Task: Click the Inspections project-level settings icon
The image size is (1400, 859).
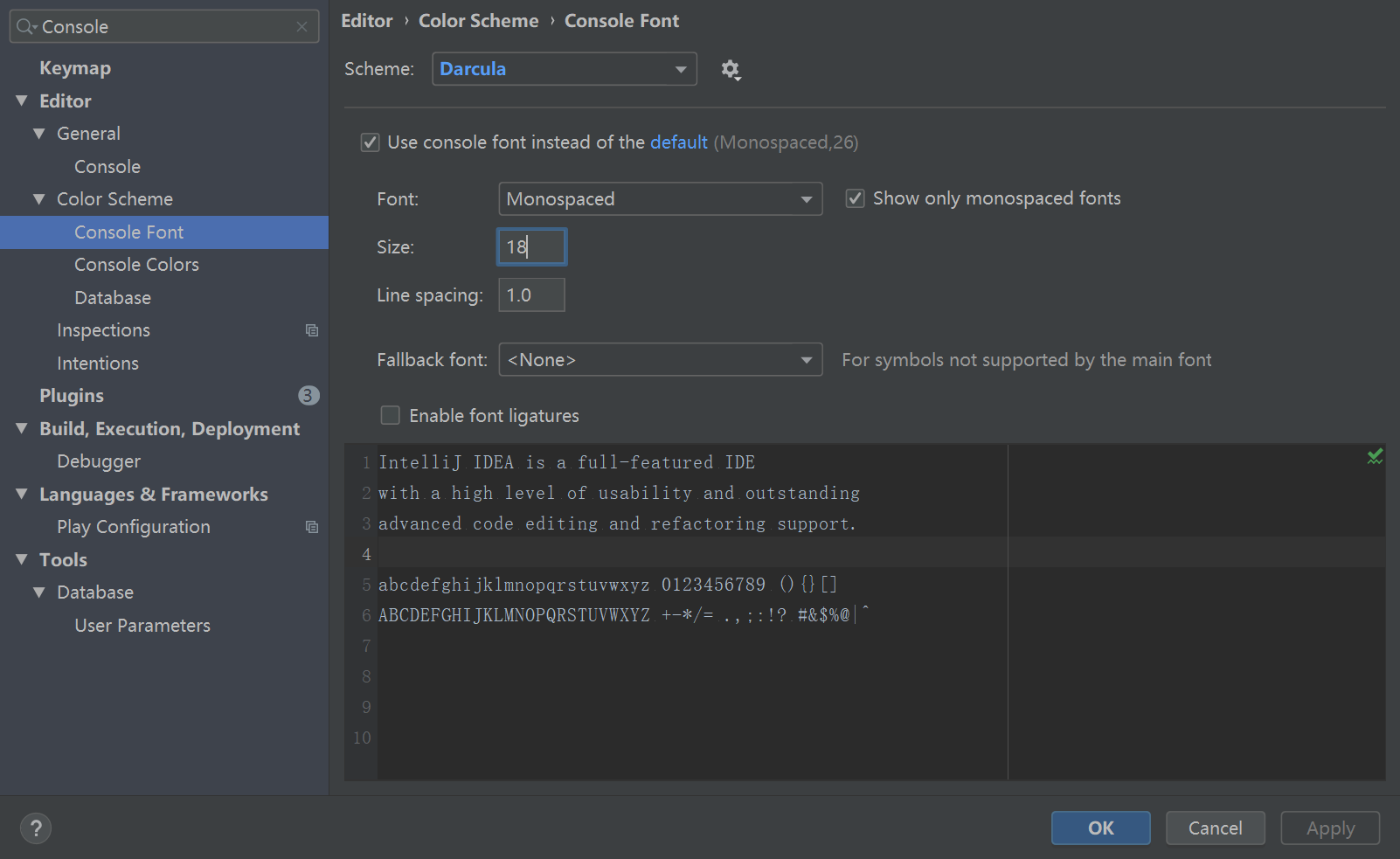Action: coord(312,330)
